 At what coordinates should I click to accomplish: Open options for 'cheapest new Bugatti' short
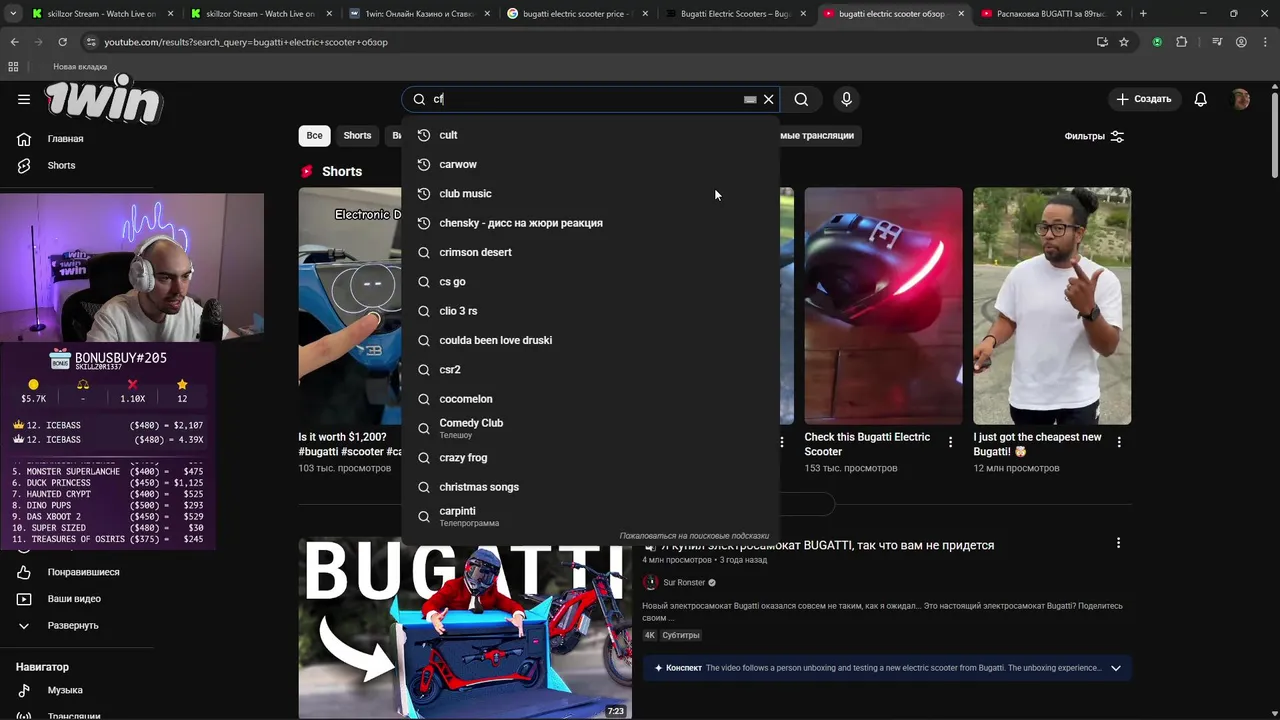[x=1119, y=442]
